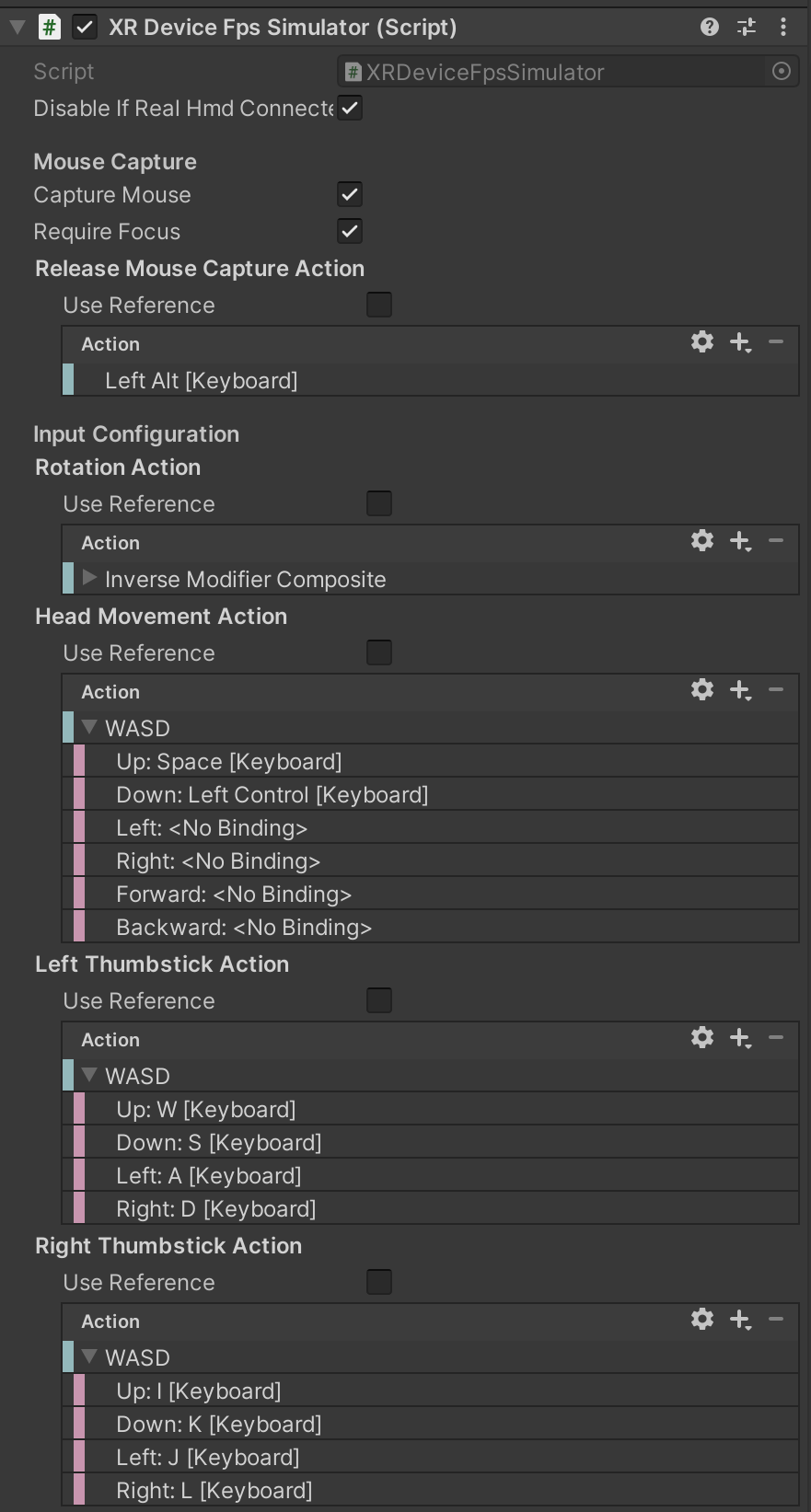Select the Up: Space [Keyboard] binding
The width and height of the screenshot is (811, 1512).
click(x=228, y=761)
